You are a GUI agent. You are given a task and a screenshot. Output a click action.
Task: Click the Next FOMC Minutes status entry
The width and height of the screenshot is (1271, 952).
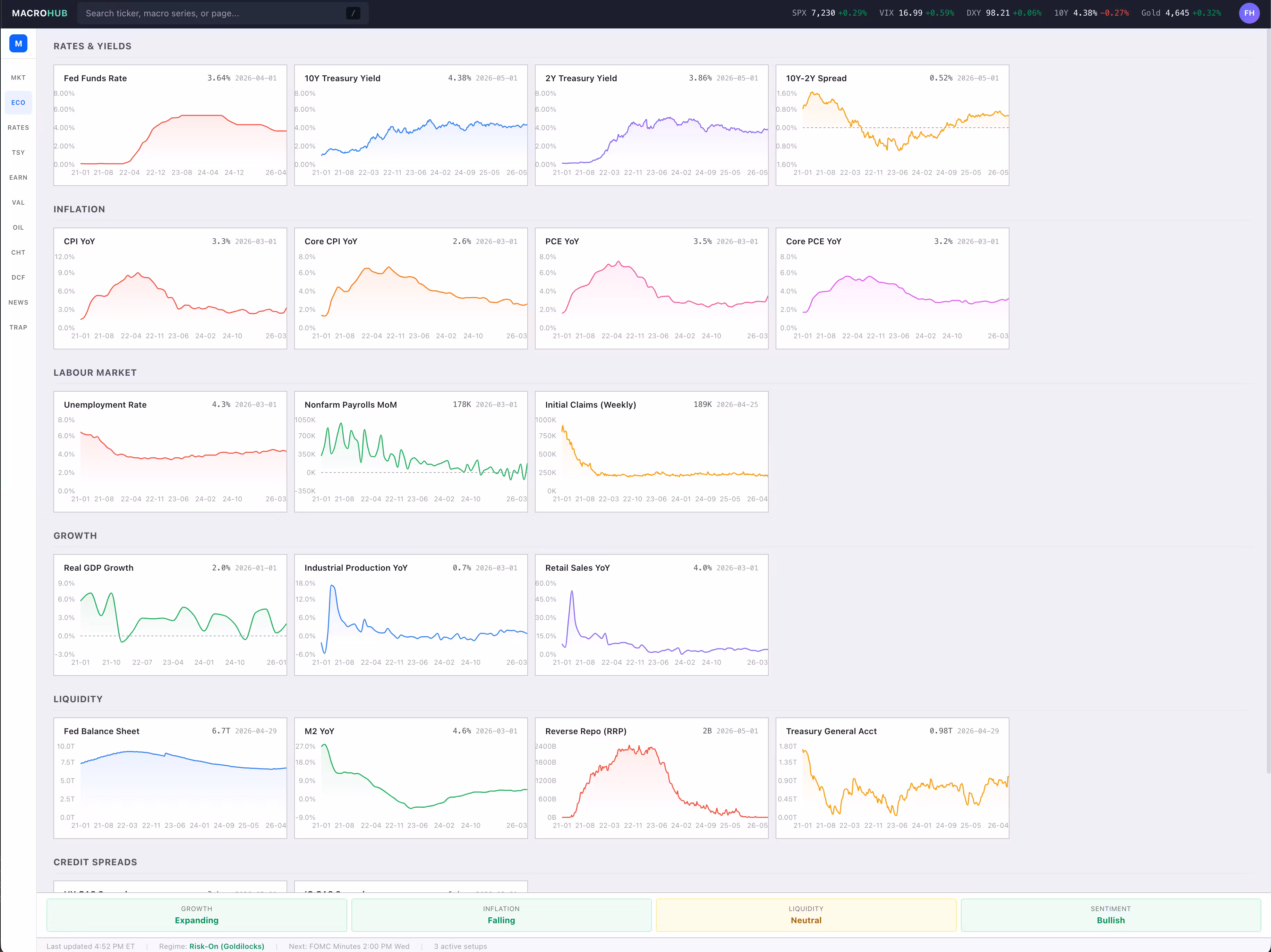point(349,946)
